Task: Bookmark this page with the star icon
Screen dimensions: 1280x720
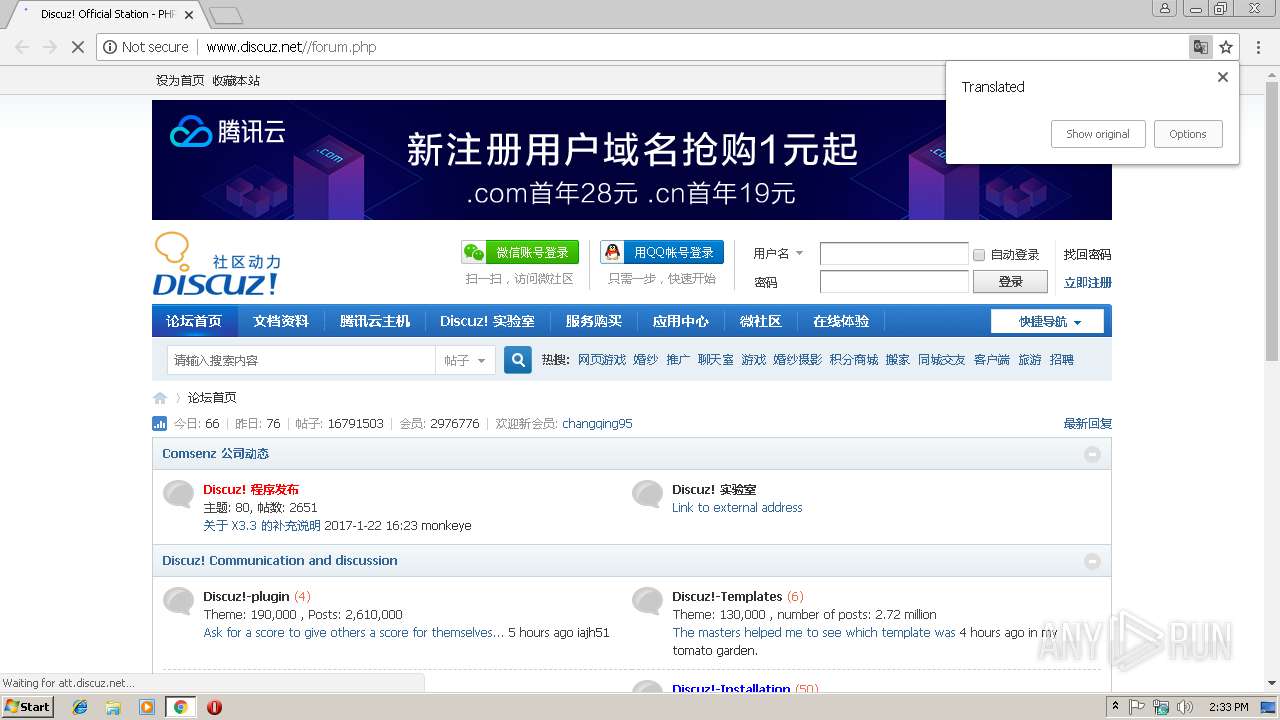Action: [x=1226, y=47]
